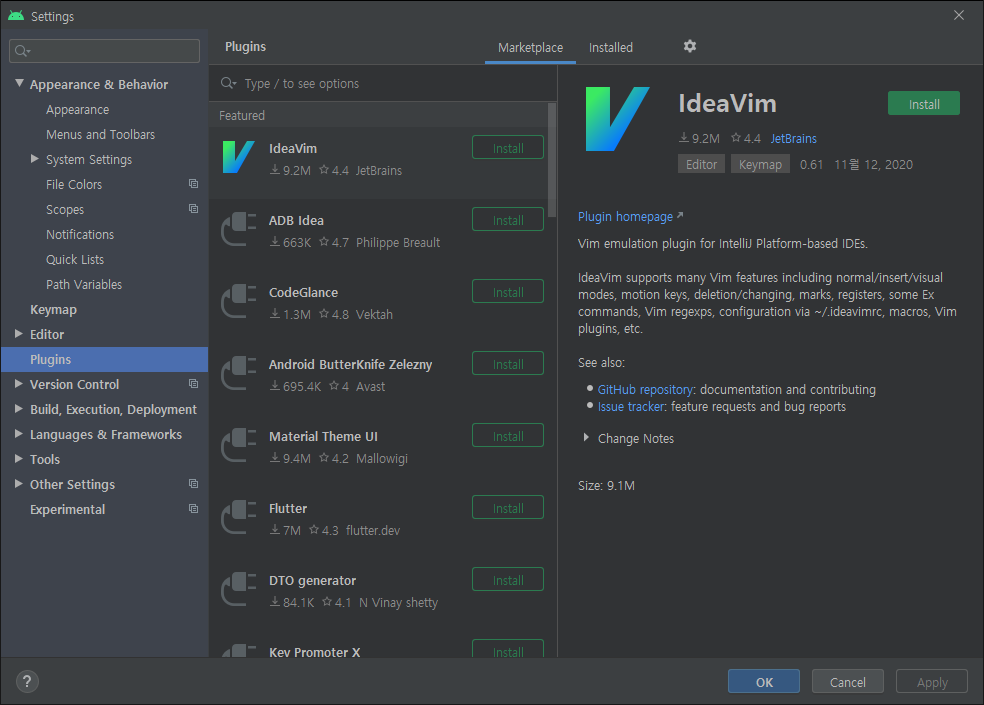Close the Settings dialog with X
The image size is (984, 705).
[959, 15]
